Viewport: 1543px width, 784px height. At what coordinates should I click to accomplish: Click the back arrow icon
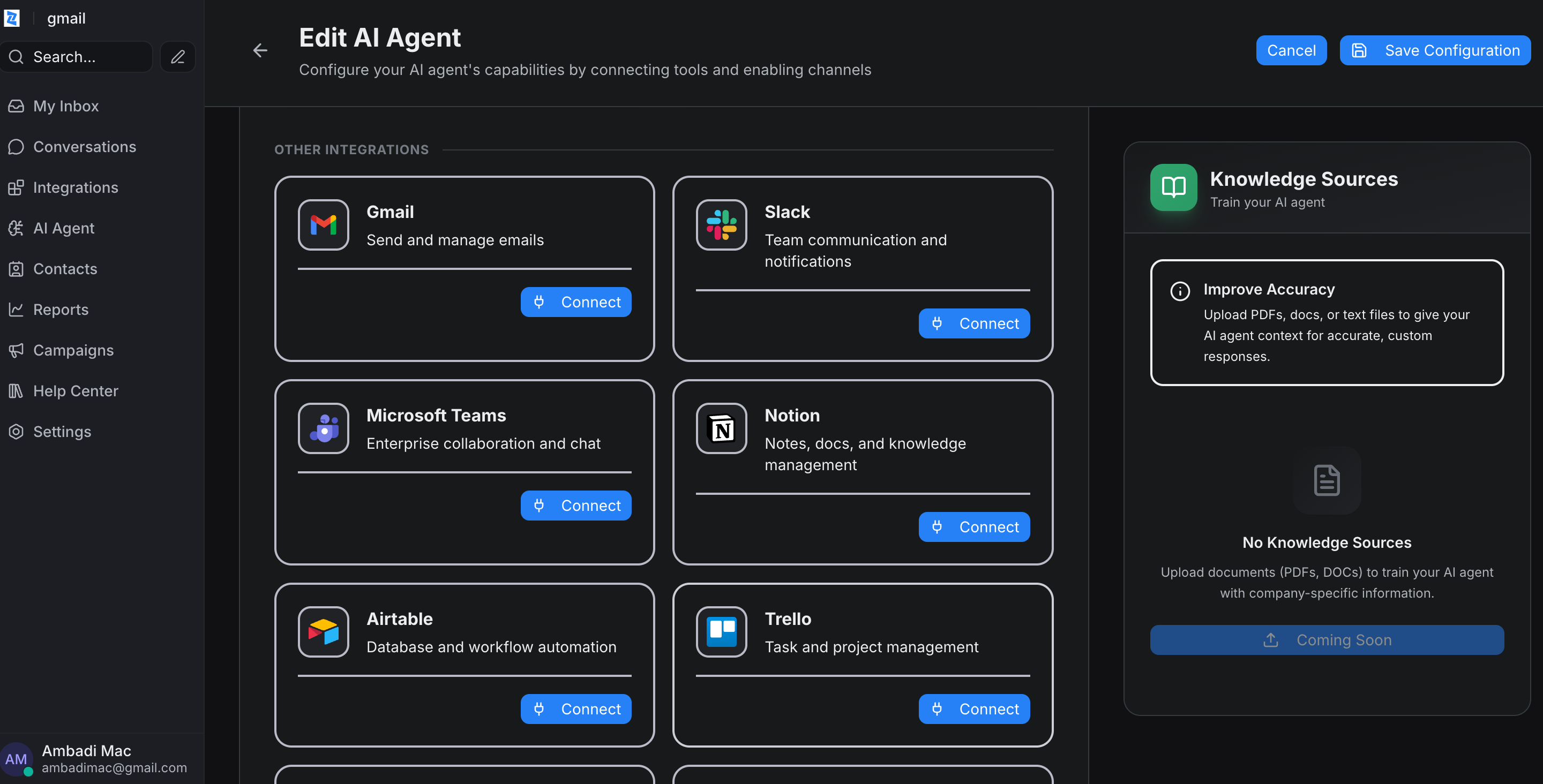260,50
